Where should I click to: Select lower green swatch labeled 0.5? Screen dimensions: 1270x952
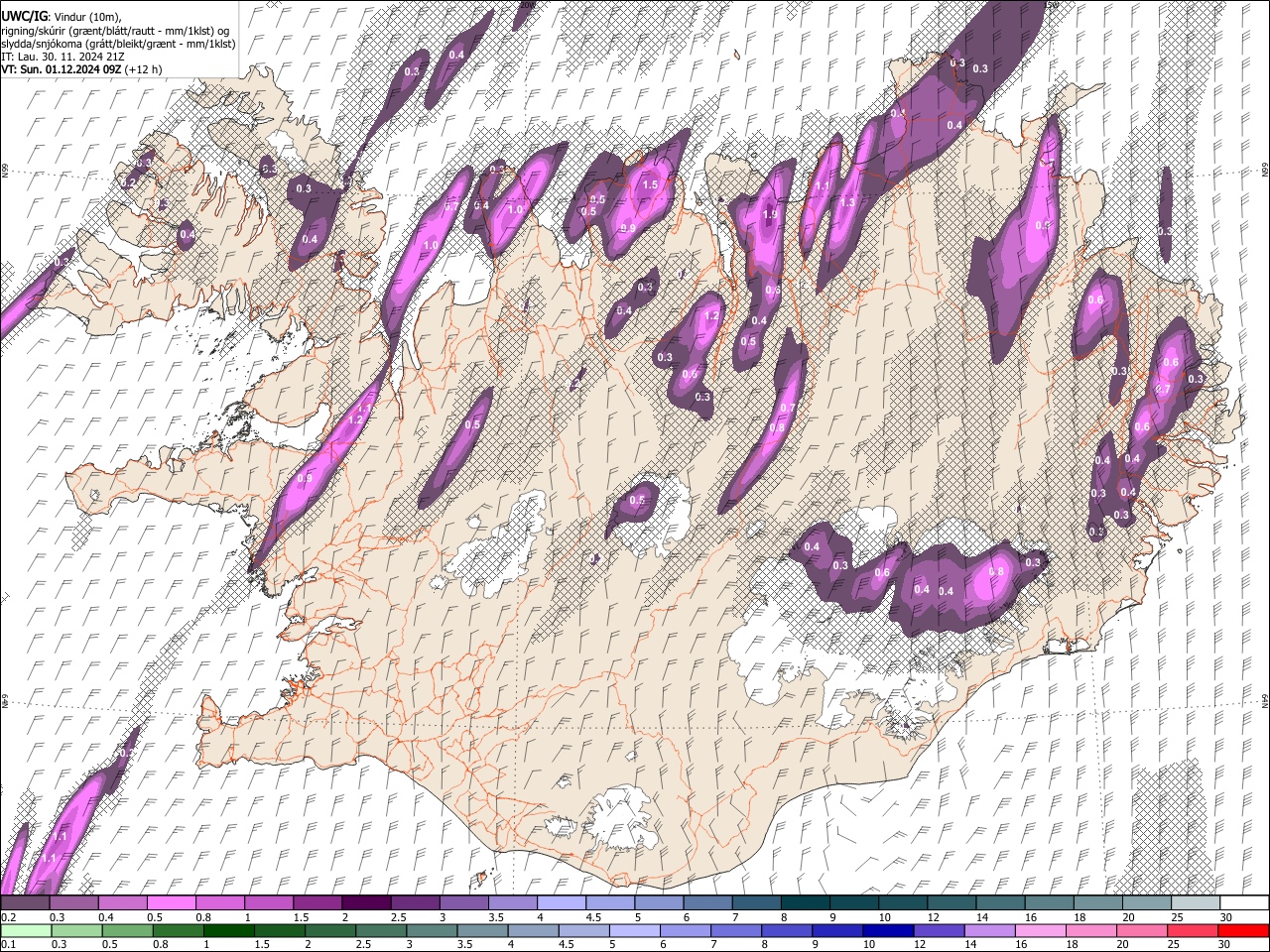coord(127,930)
